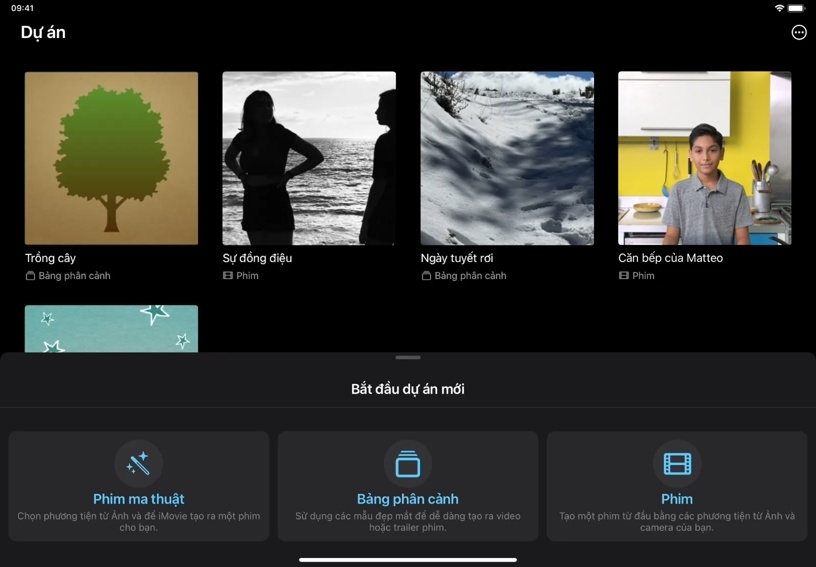This screenshot has height=567, width=816.
Task: Click the storyboard type icon under Trồng cây
Action: (30, 276)
